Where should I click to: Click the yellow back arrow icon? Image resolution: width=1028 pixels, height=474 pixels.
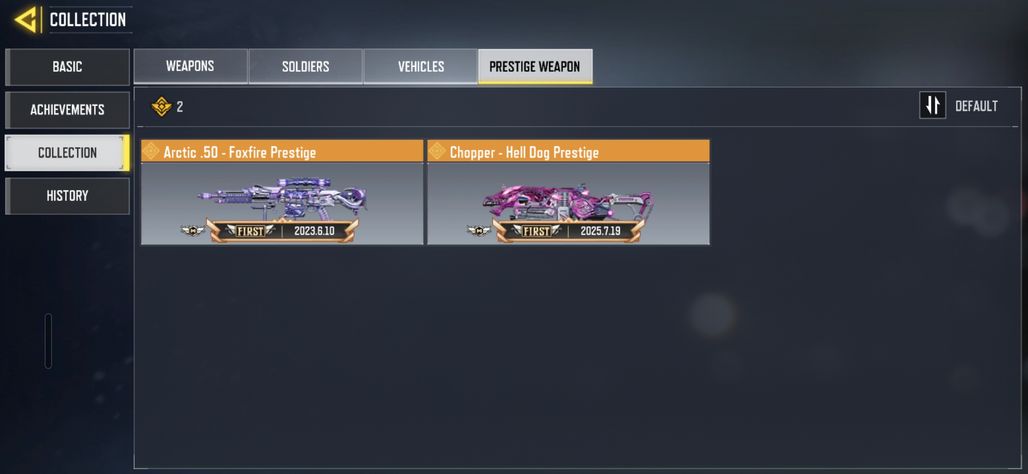coord(25,20)
